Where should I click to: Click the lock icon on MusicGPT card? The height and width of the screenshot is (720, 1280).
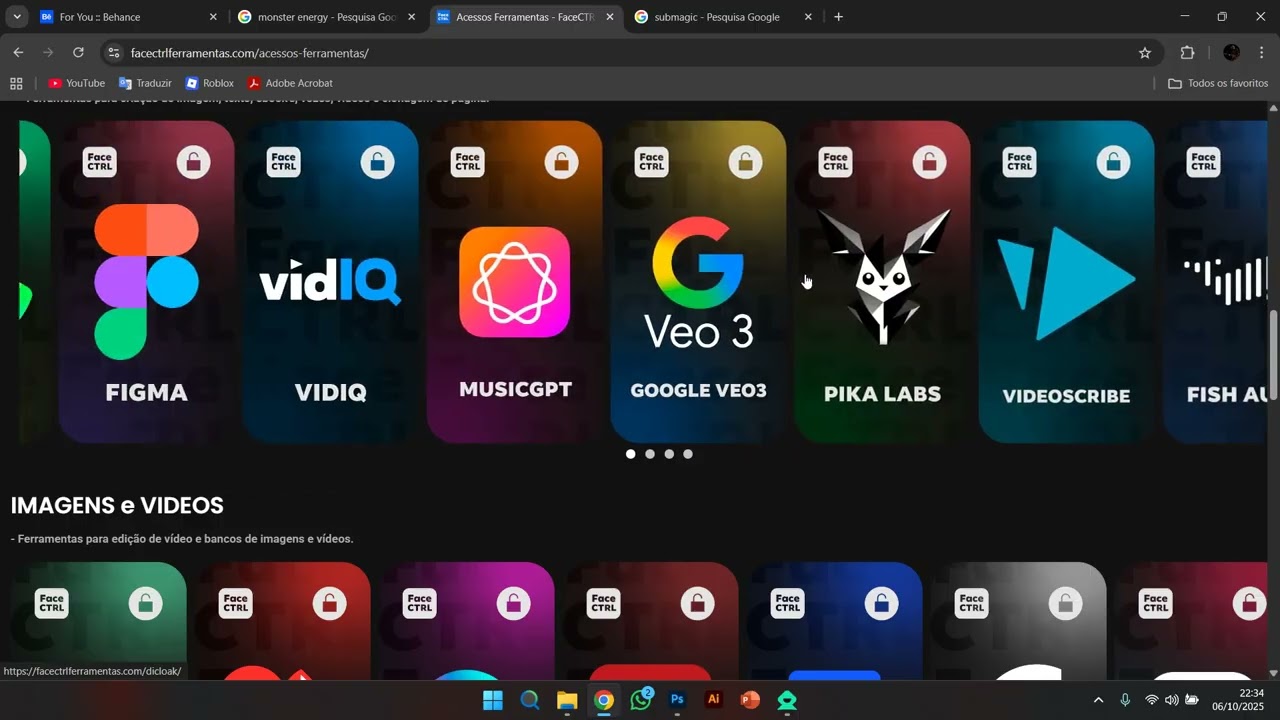[561, 162]
